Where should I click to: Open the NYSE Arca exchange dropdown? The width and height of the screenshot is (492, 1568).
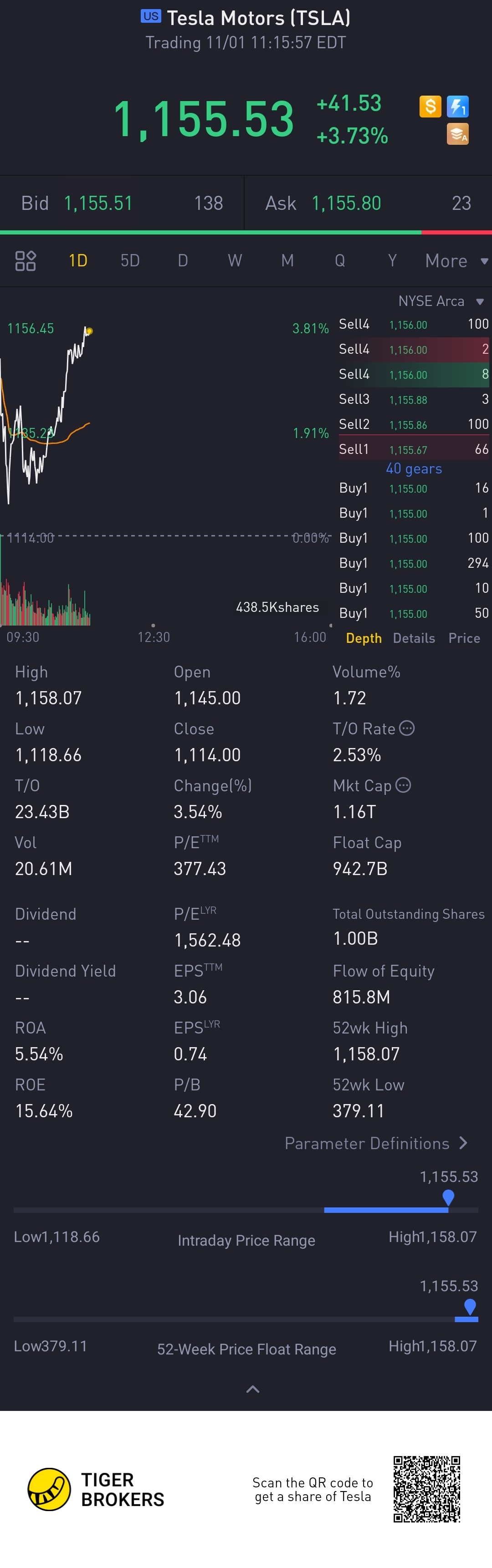pos(441,301)
